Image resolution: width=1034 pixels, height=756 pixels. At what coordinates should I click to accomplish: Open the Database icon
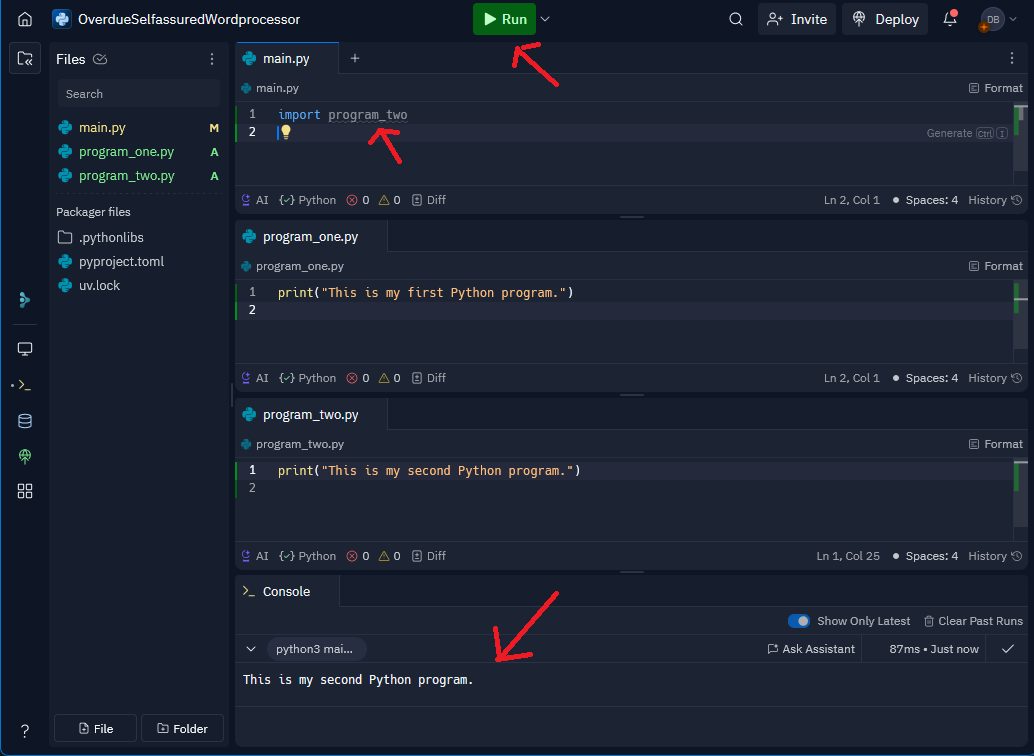tap(25, 421)
